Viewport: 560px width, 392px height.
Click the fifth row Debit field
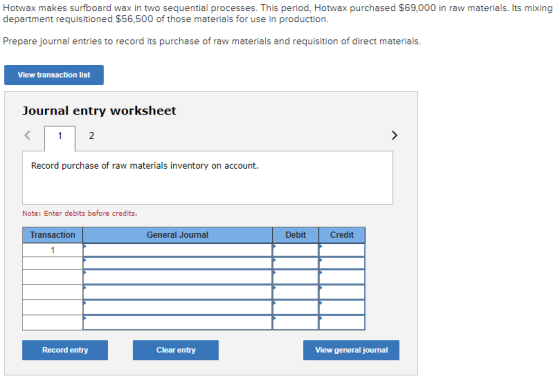[x=295, y=307]
